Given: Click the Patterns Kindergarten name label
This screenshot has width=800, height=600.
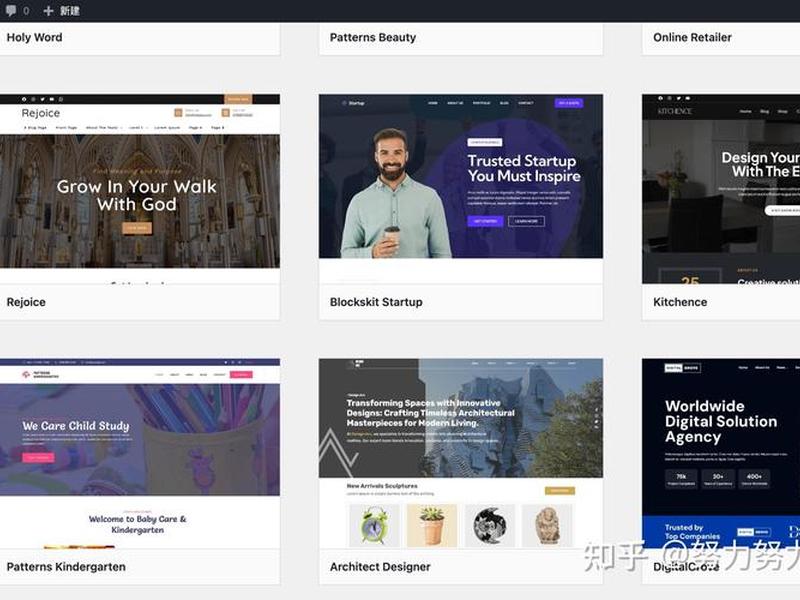Looking at the screenshot, I should tap(66, 567).
